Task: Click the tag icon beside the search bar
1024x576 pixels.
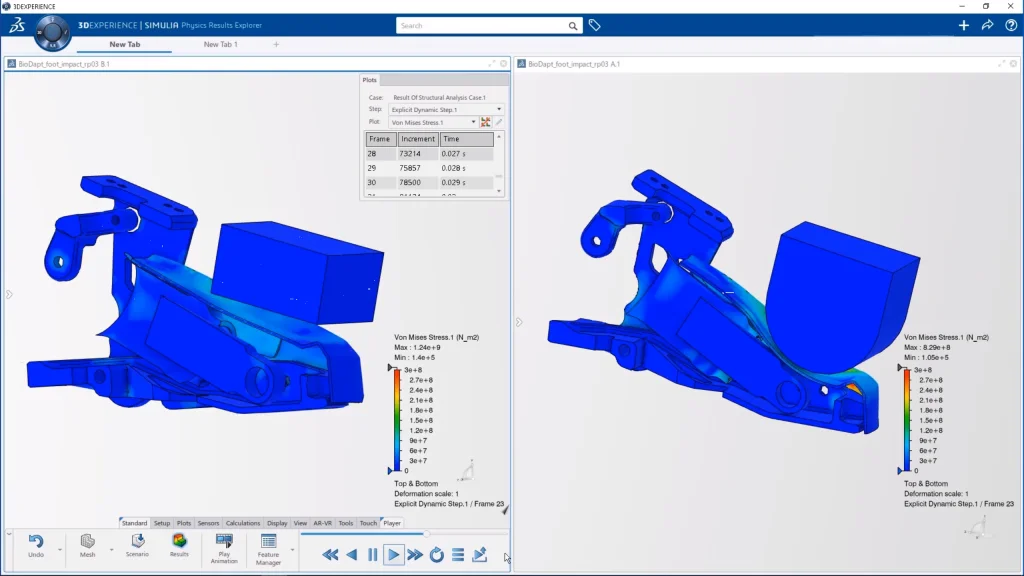Action: pos(594,25)
